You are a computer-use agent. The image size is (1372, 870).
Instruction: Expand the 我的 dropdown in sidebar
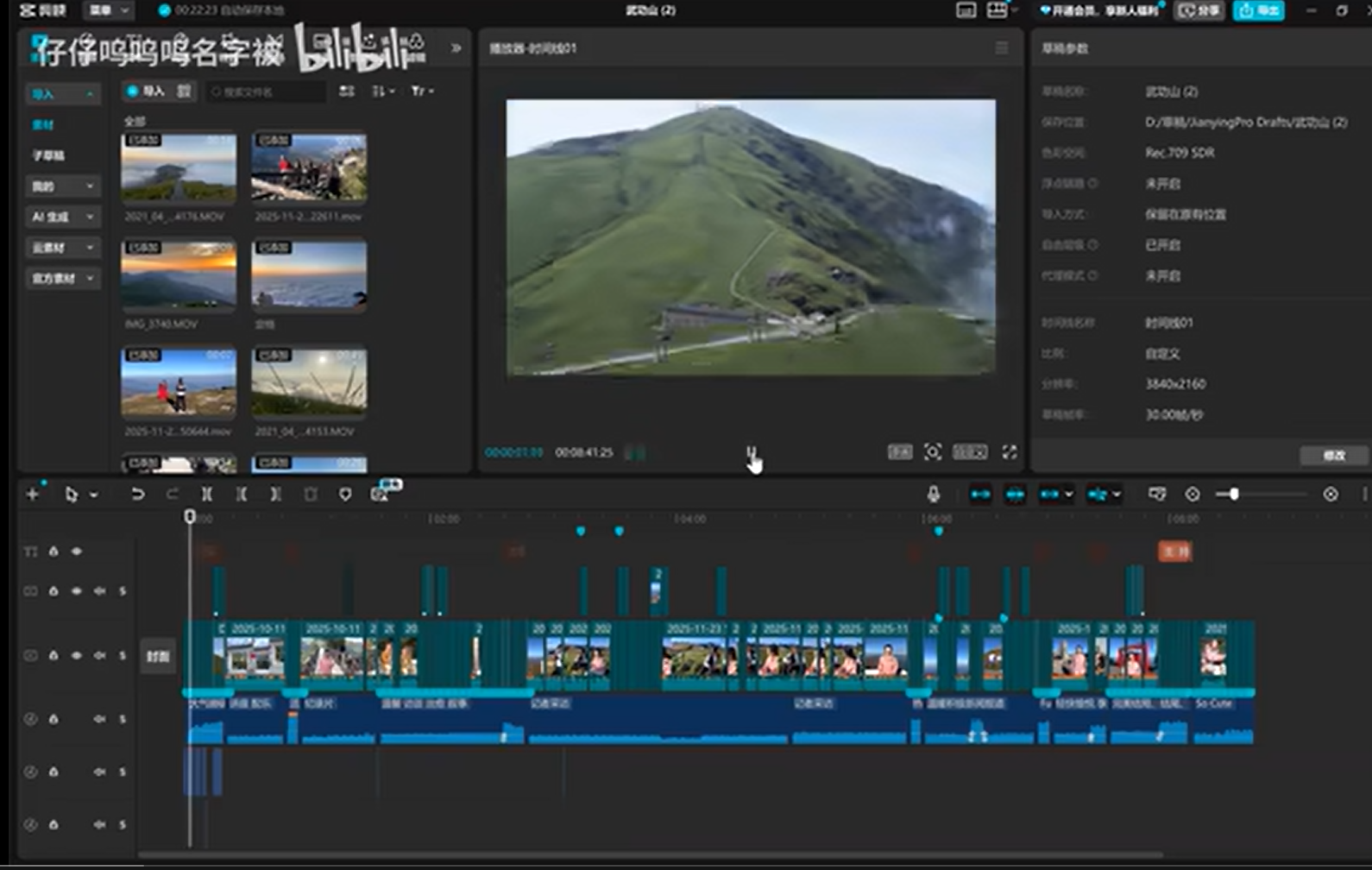pos(63,186)
